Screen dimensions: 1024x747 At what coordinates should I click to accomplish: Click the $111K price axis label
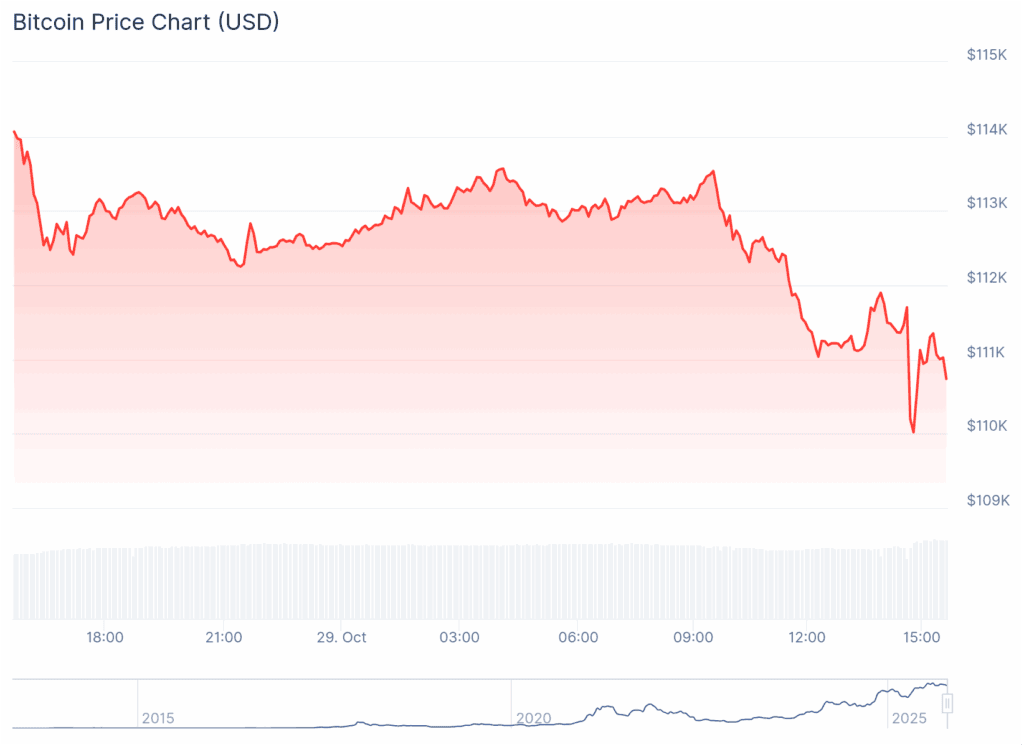point(987,352)
